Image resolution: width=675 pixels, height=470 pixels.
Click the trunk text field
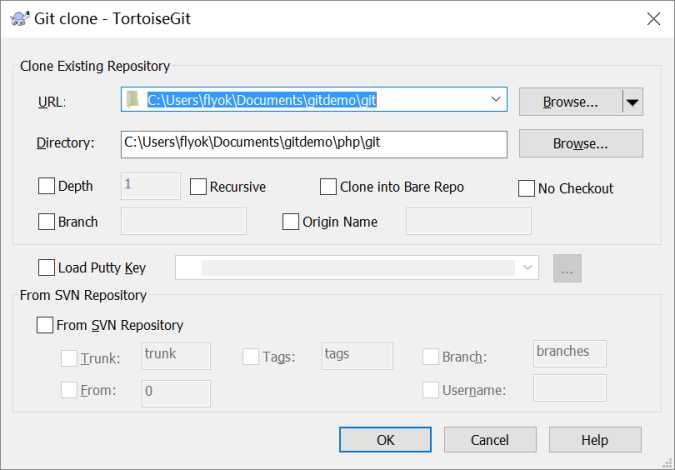pos(176,356)
